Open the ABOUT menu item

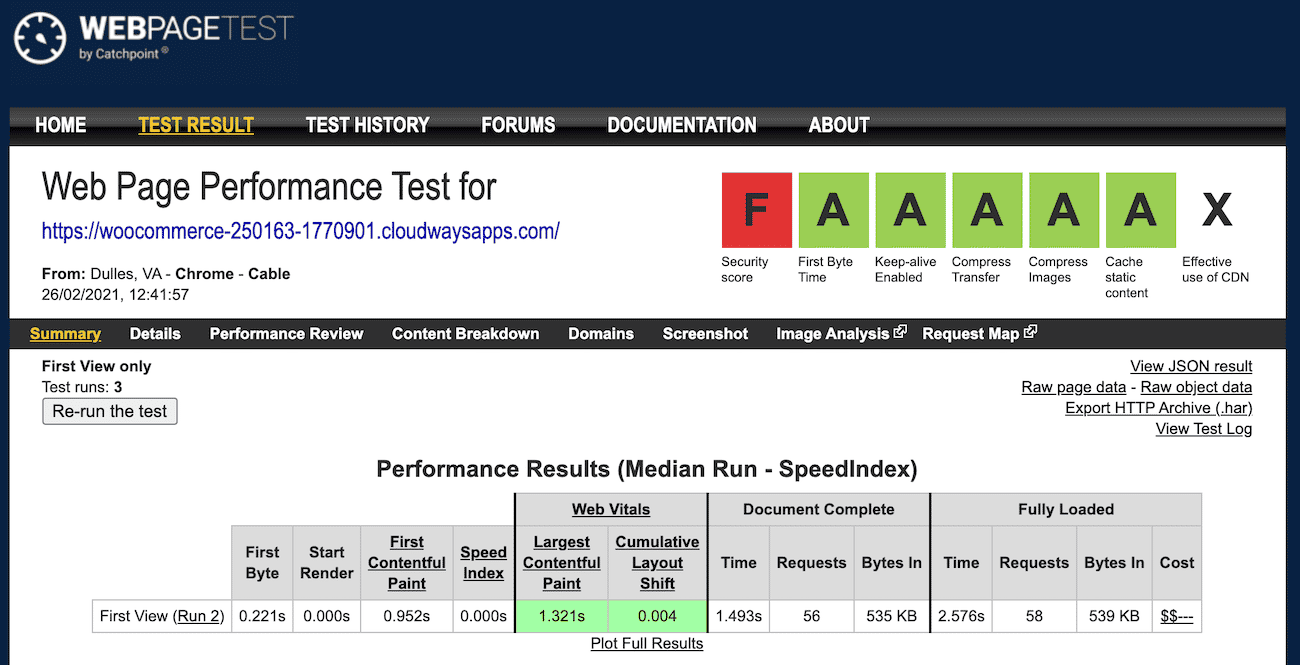click(x=839, y=125)
